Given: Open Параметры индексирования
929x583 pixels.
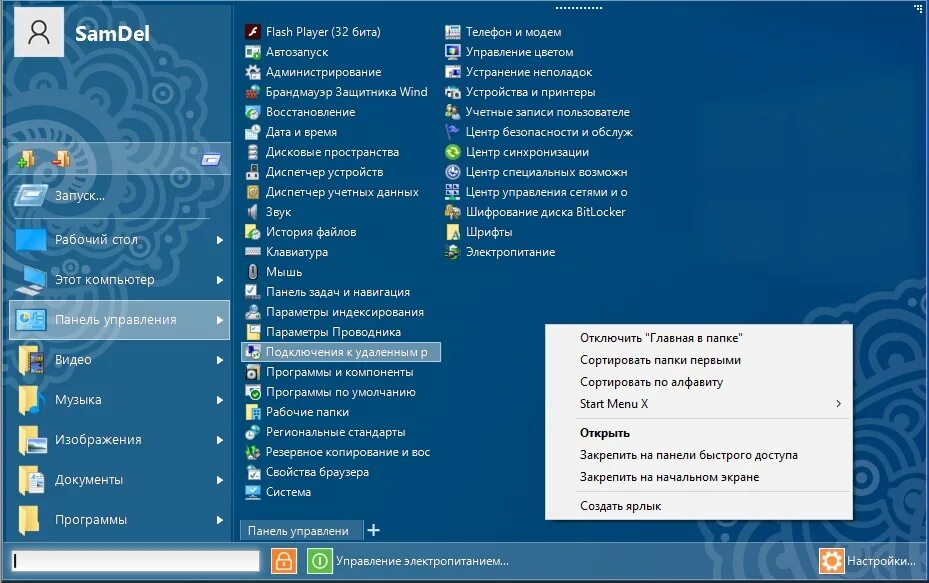Looking at the screenshot, I should (x=334, y=312).
